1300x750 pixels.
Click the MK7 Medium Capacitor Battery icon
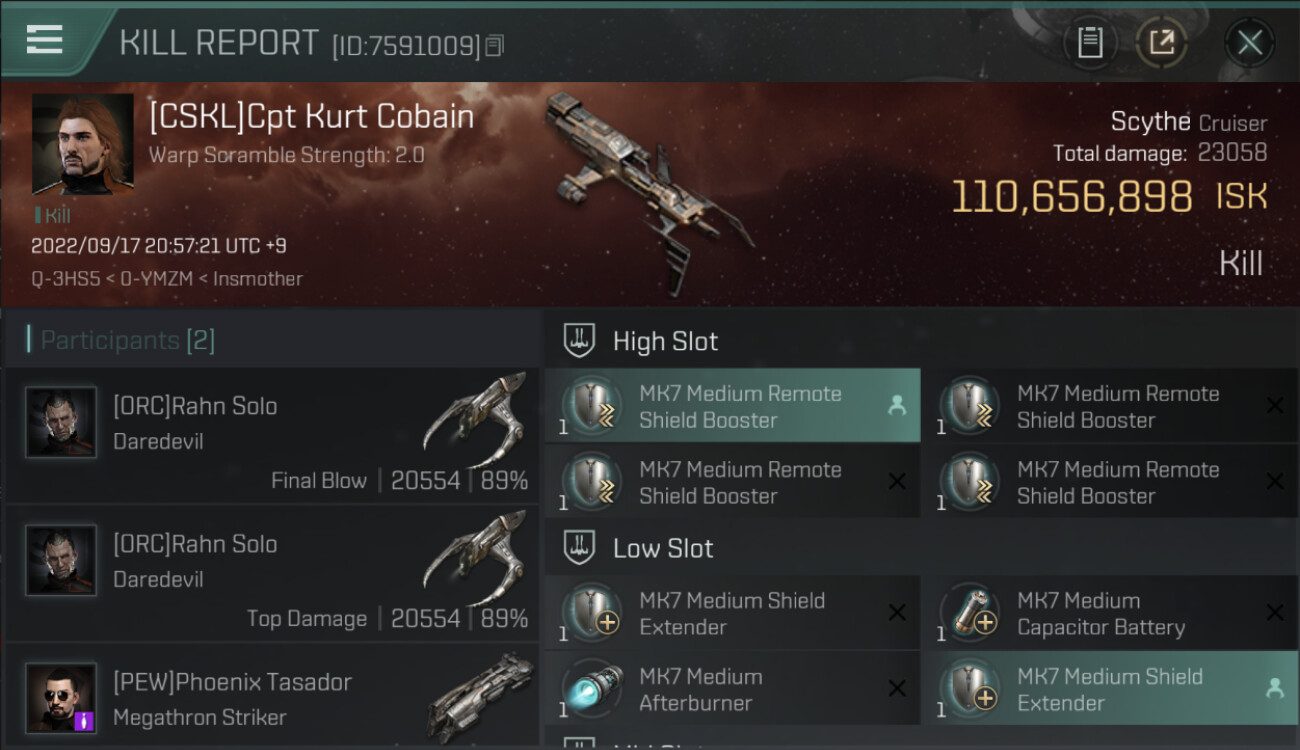coord(968,613)
